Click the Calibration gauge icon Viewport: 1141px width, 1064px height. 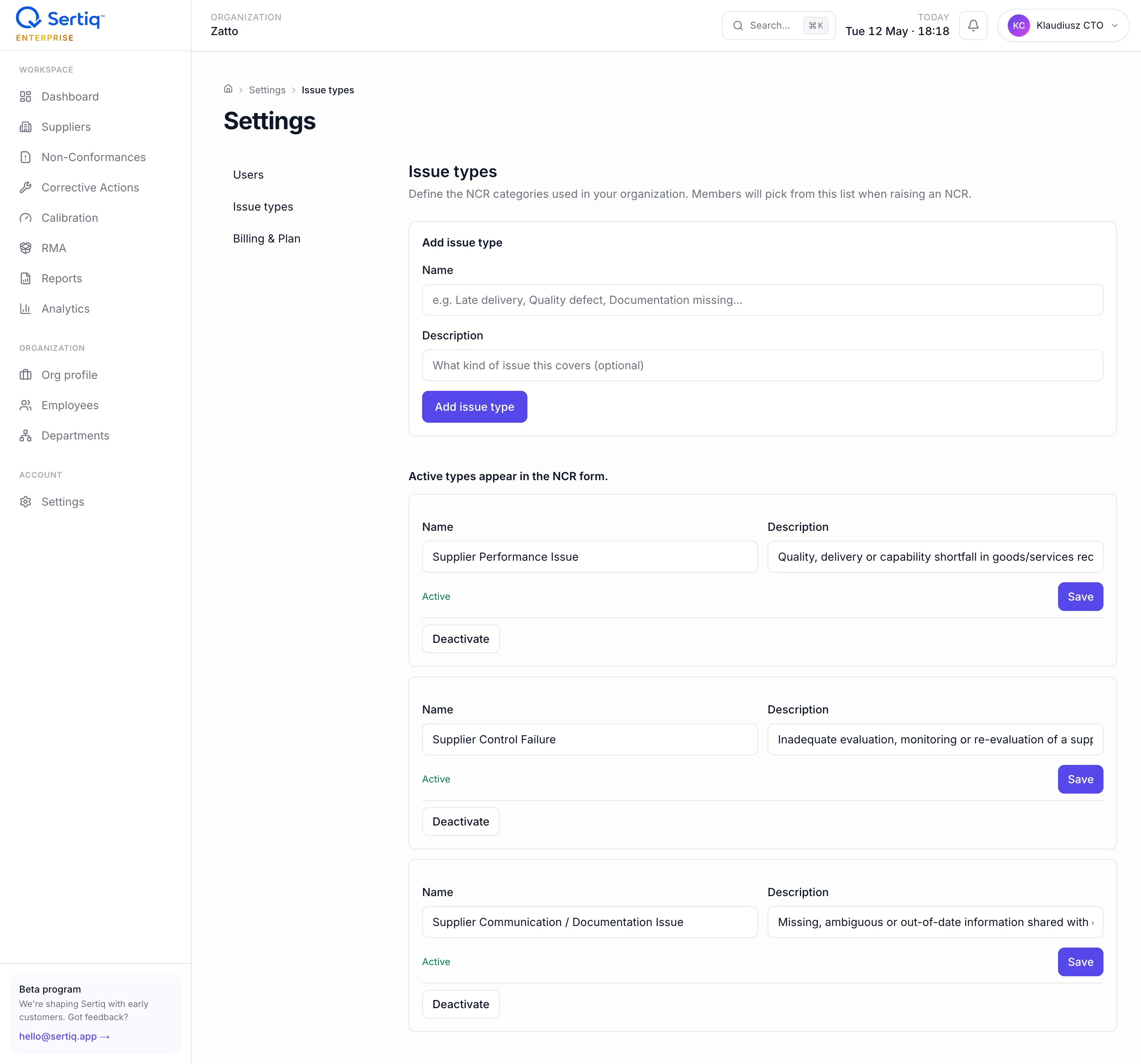pos(25,218)
